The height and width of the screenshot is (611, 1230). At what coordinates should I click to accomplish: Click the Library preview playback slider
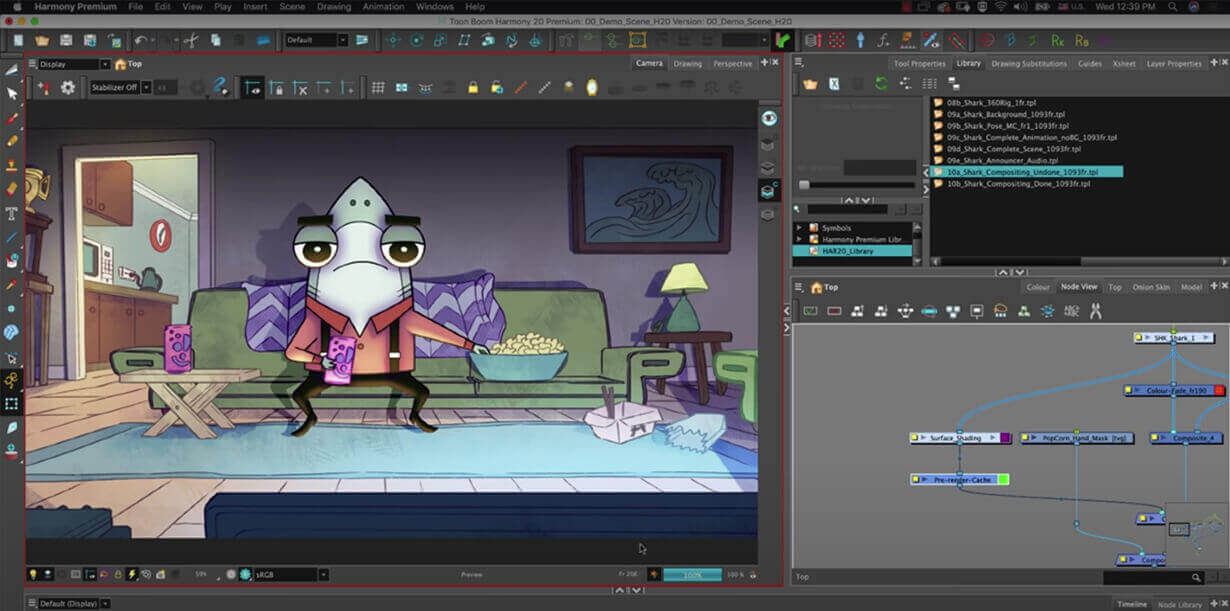point(856,185)
